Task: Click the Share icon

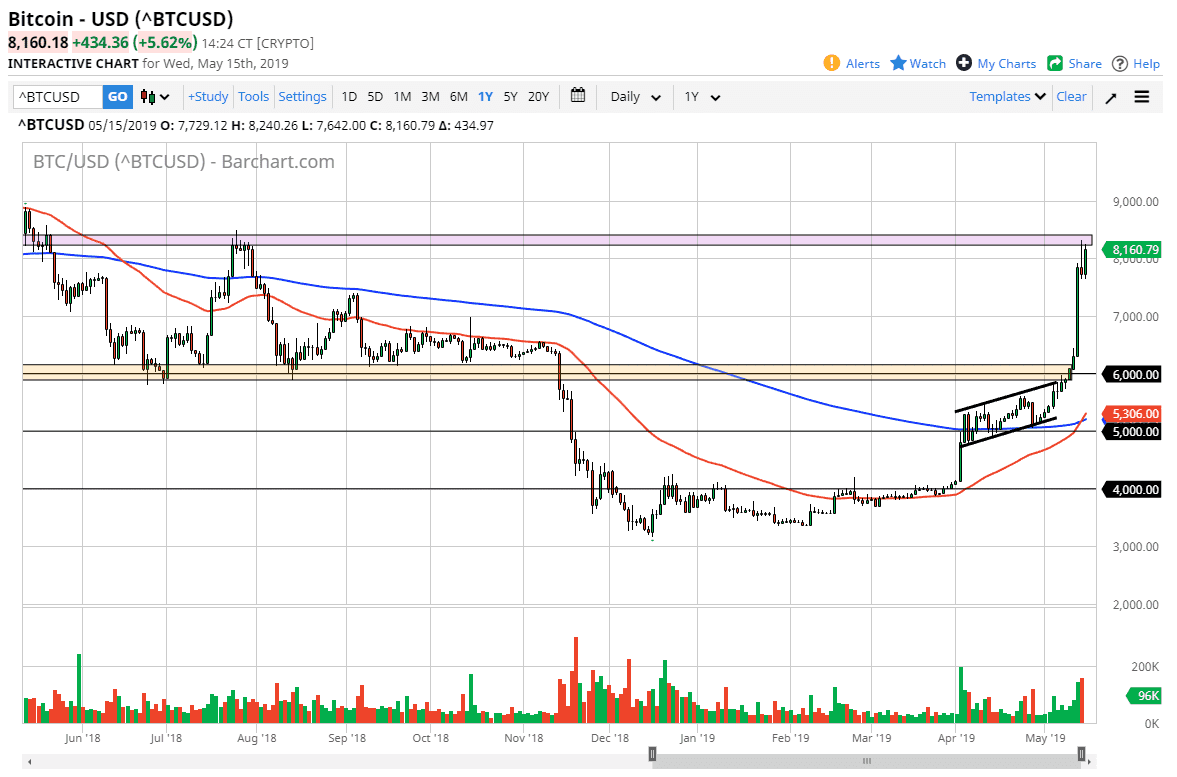Action: tap(1055, 63)
